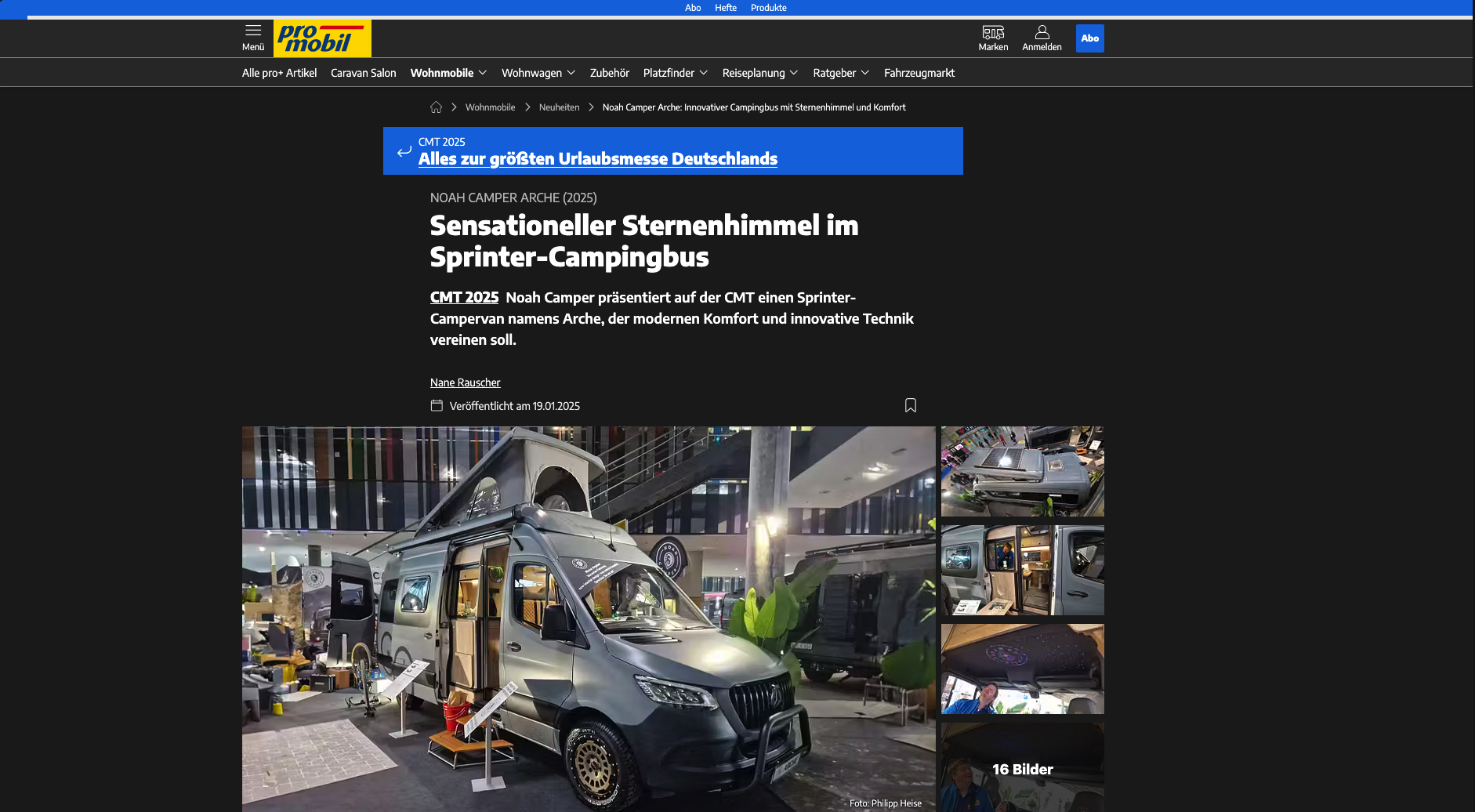Click the home breadcrumb icon
Screen dimensions: 1475x812
[x=436, y=107]
